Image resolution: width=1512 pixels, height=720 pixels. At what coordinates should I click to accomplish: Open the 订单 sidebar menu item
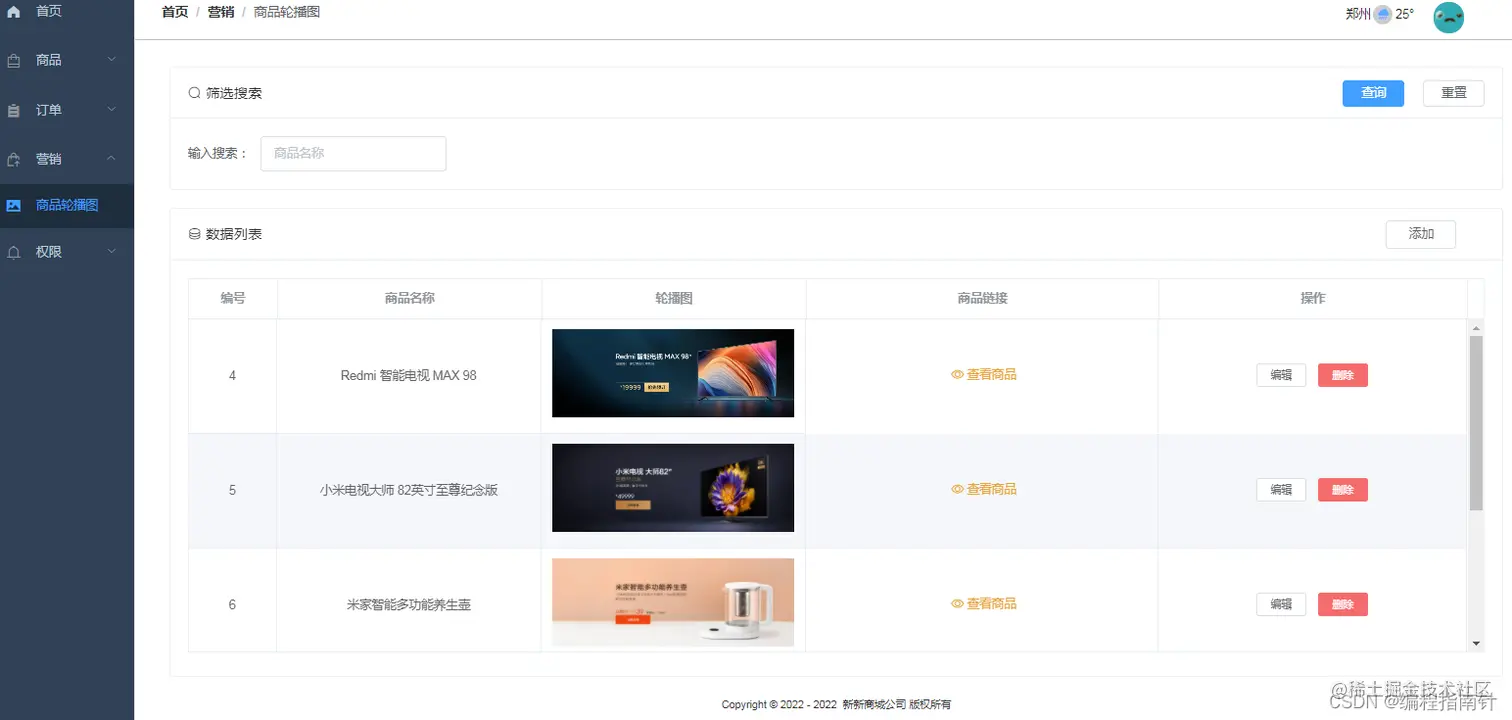pyautogui.click(x=67, y=110)
